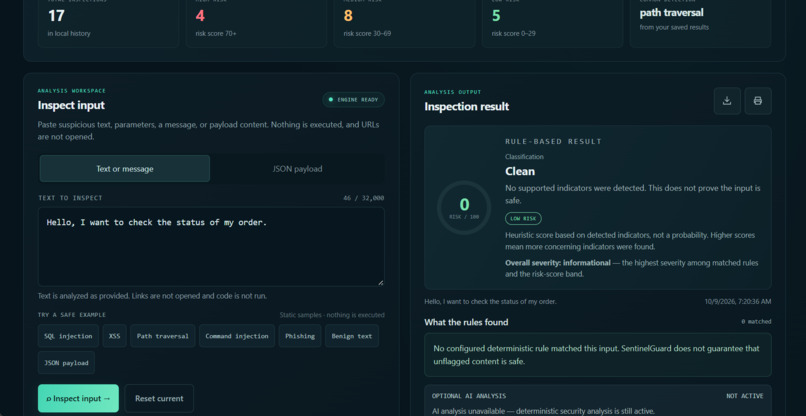This screenshot has width=806, height=416.
Task: Click the Optional AI Analysis label
Action: [469, 396]
